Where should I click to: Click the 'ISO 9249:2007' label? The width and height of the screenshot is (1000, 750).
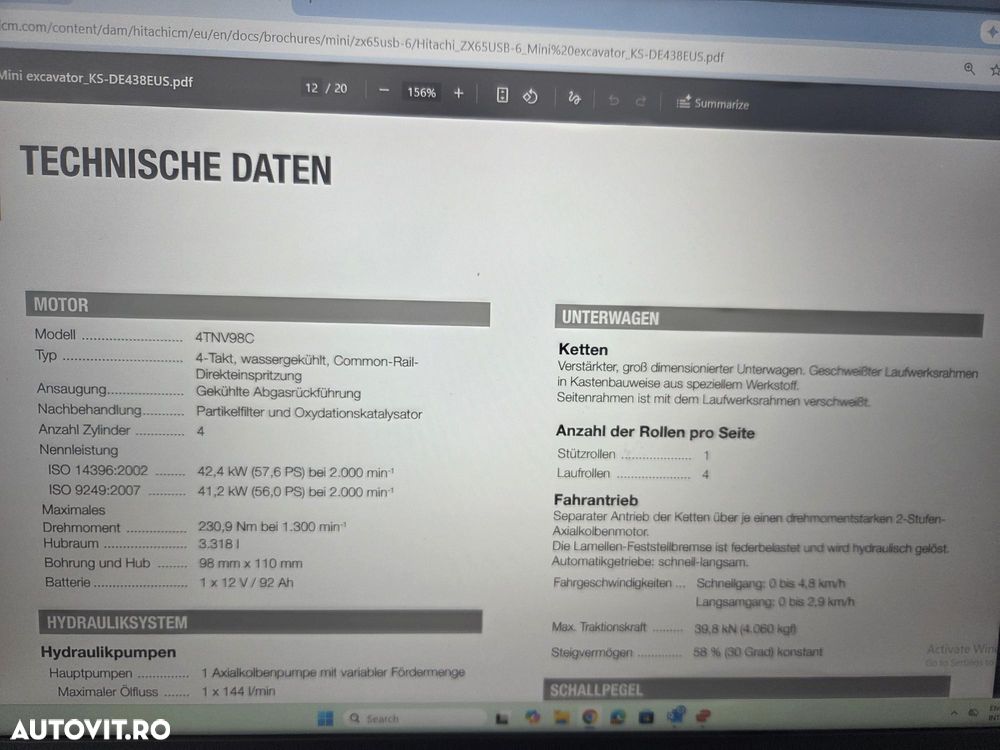[94, 490]
